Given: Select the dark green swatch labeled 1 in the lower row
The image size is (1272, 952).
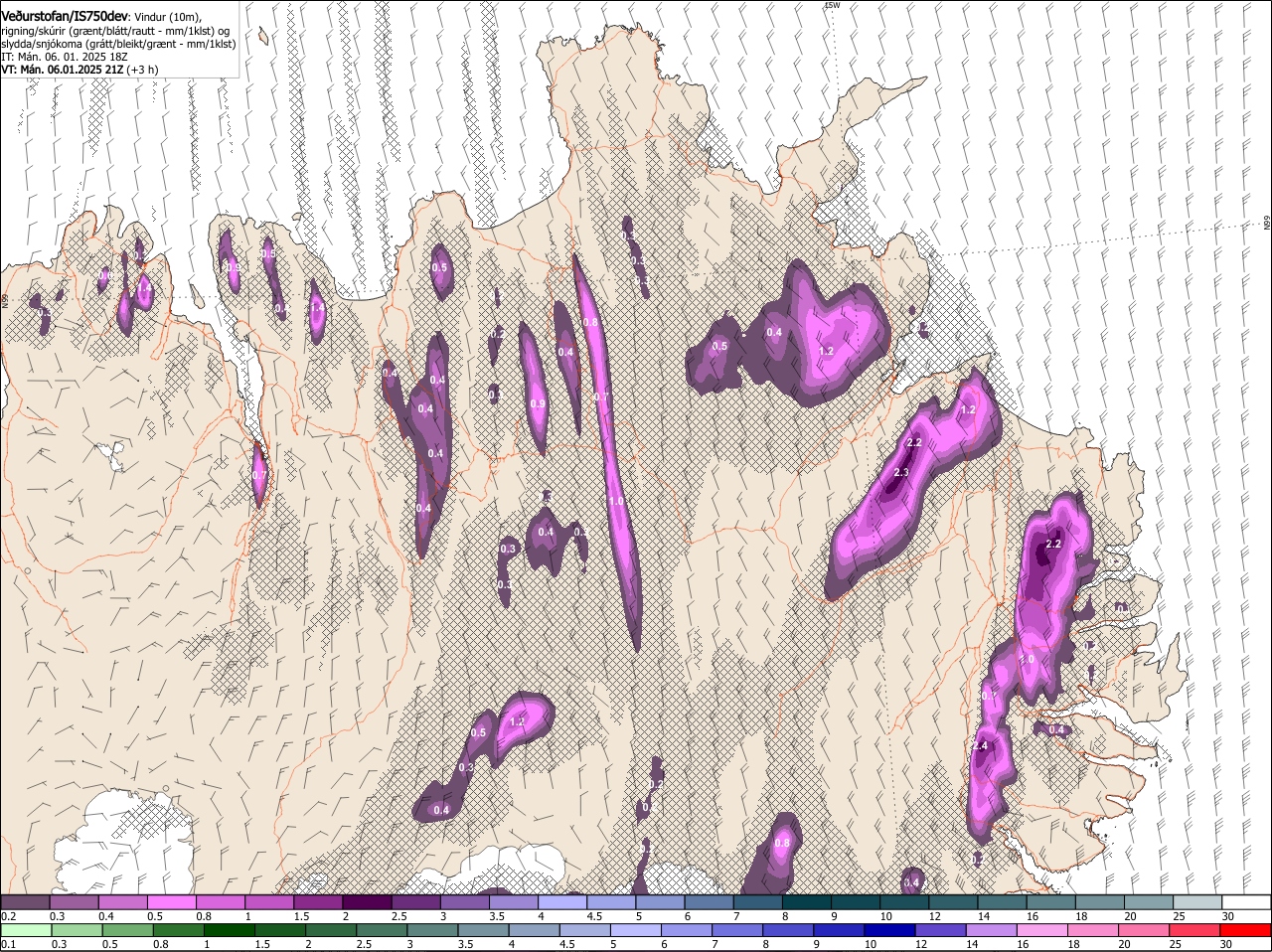Looking at the screenshot, I should [229, 930].
